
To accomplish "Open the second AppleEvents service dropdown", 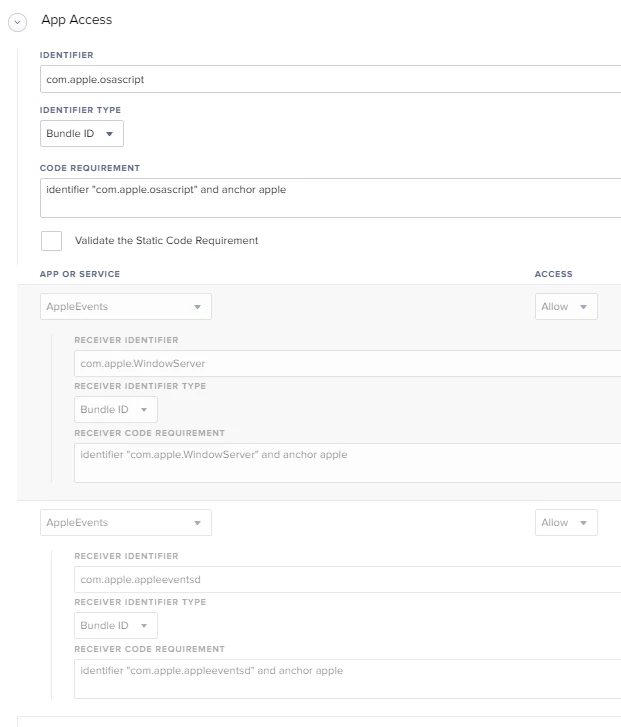I will [x=126, y=523].
